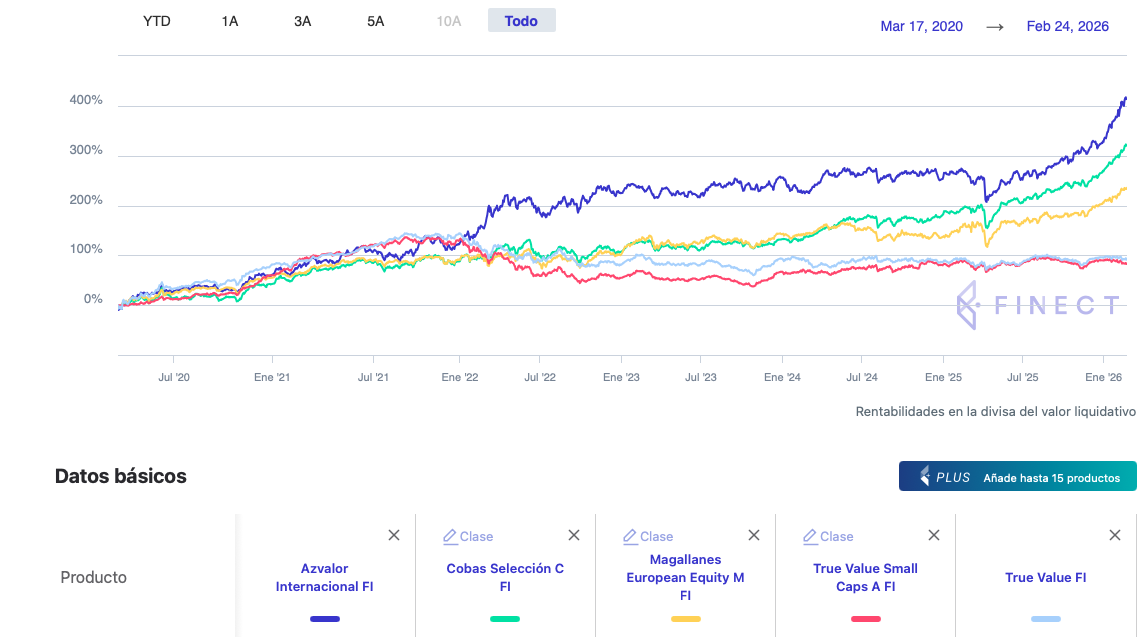Click the green Cobas Selección color swatch

pyautogui.click(x=505, y=619)
